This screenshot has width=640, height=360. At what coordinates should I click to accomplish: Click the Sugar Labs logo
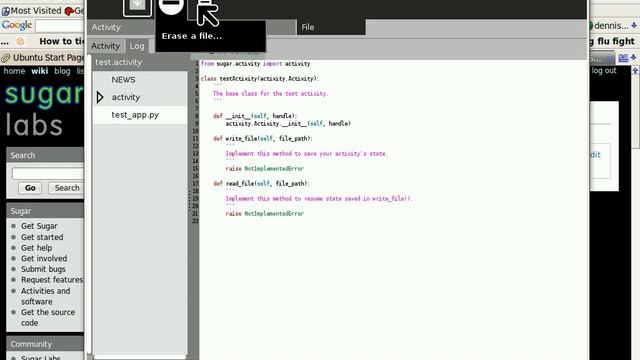tap(44, 109)
